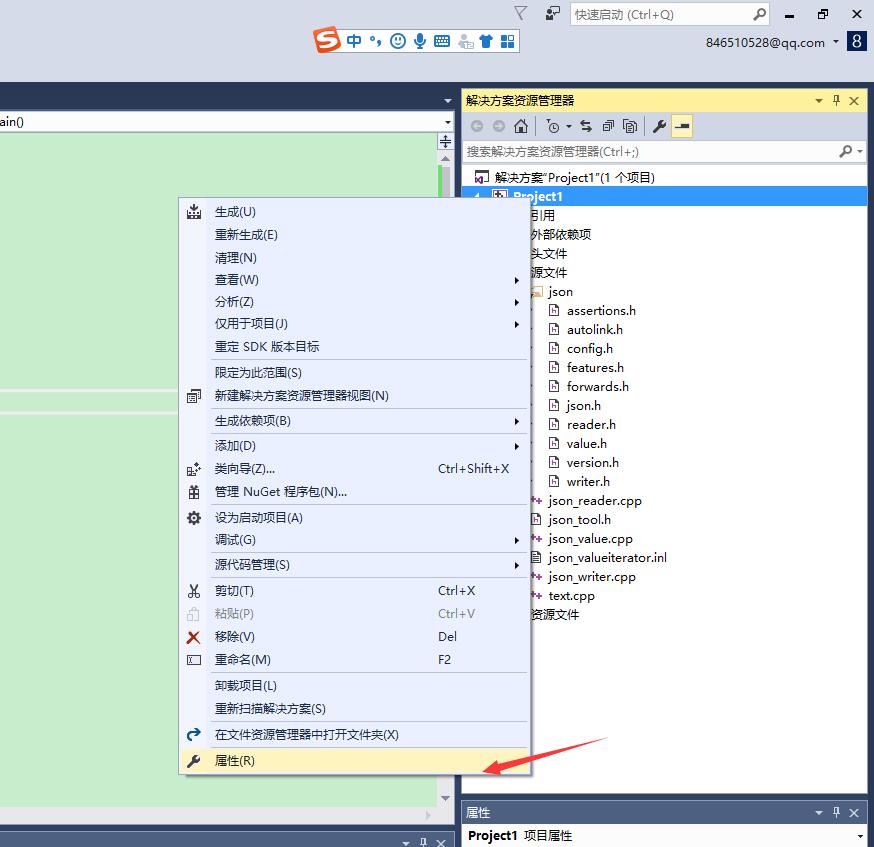Toggle Chinese/English mode on Sogou input bar
This screenshot has height=847, width=874.
point(354,40)
